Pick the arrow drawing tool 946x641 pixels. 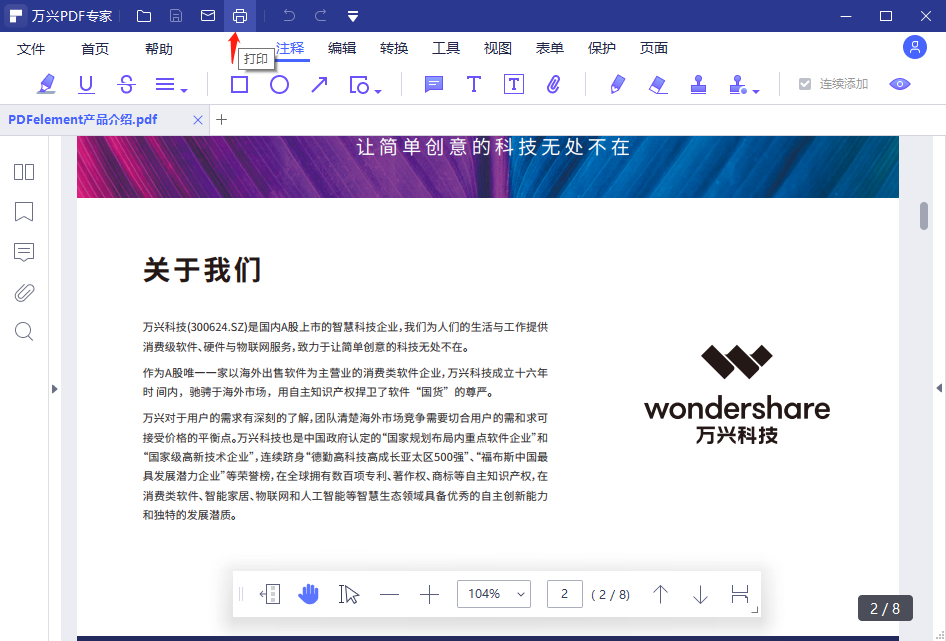pyautogui.click(x=320, y=84)
